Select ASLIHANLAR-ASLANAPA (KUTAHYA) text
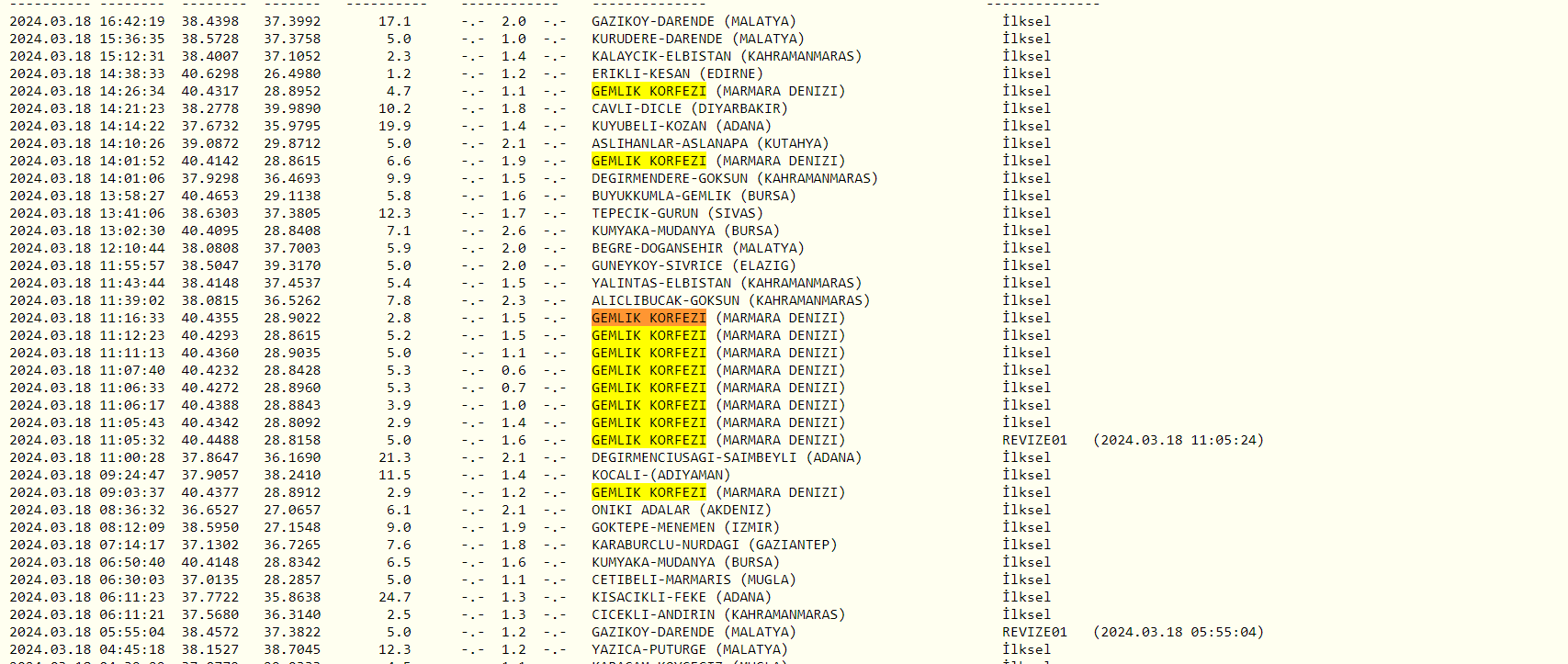 pyautogui.click(x=709, y=143)
